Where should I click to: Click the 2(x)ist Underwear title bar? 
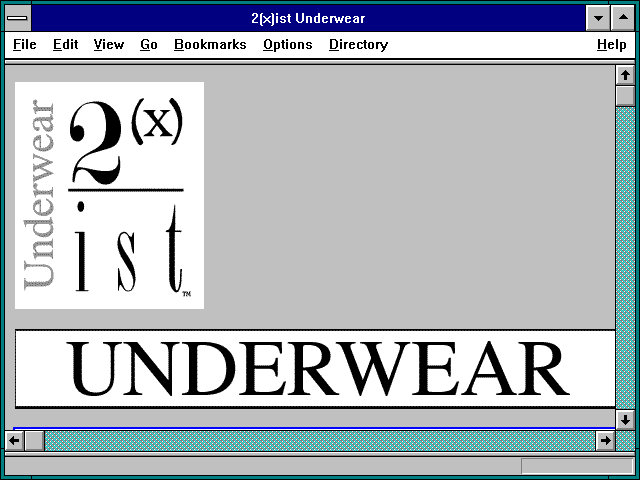pos(308,18)
